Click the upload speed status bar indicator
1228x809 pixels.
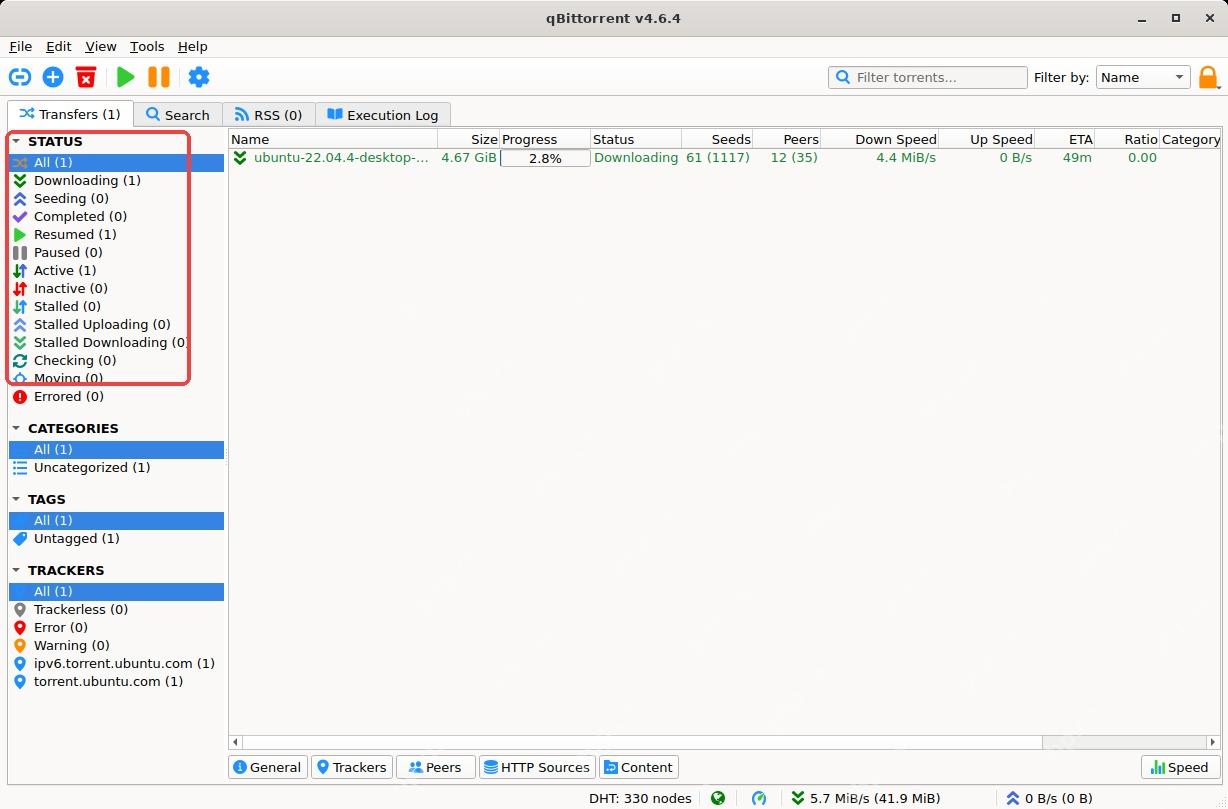1049,798
